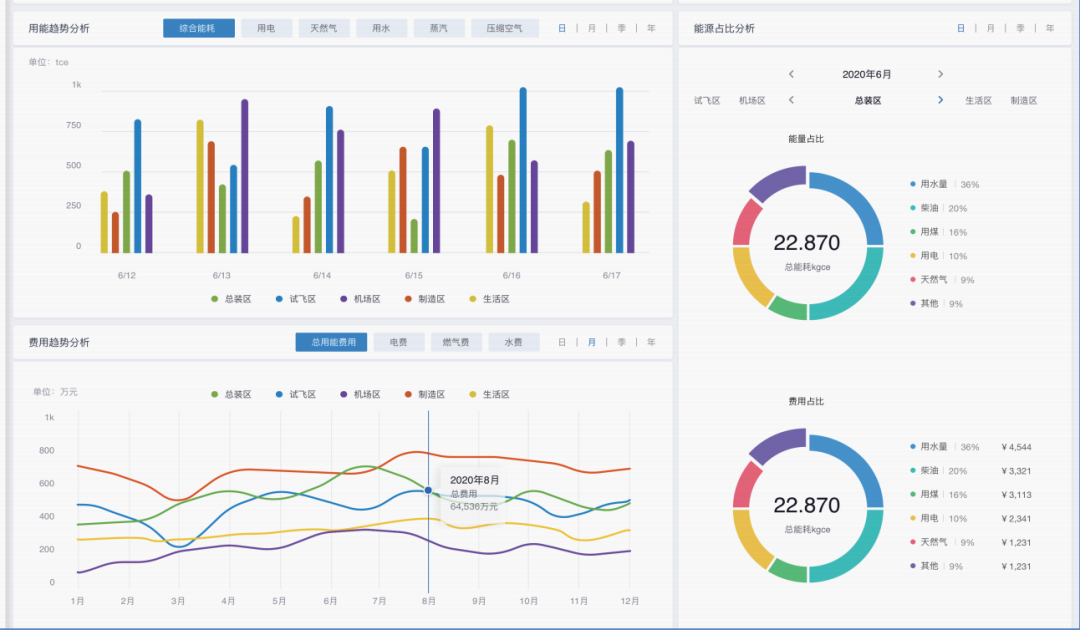Click the 2020年8月 data point on the line chart
This screenshot has width=1080, height=630.
point(428,489)
